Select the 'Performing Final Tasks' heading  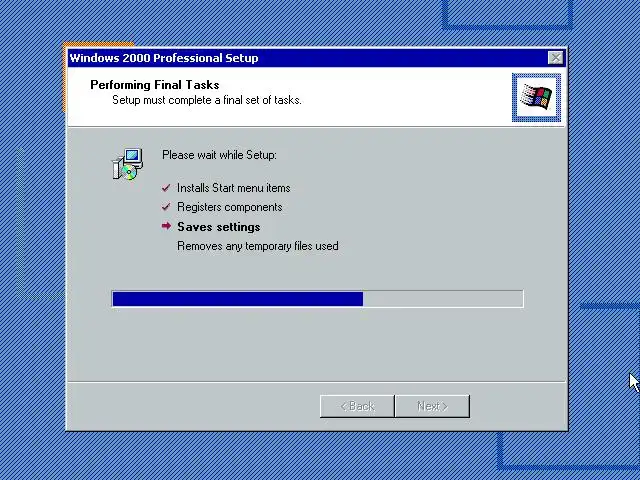[x=155, y=84]
